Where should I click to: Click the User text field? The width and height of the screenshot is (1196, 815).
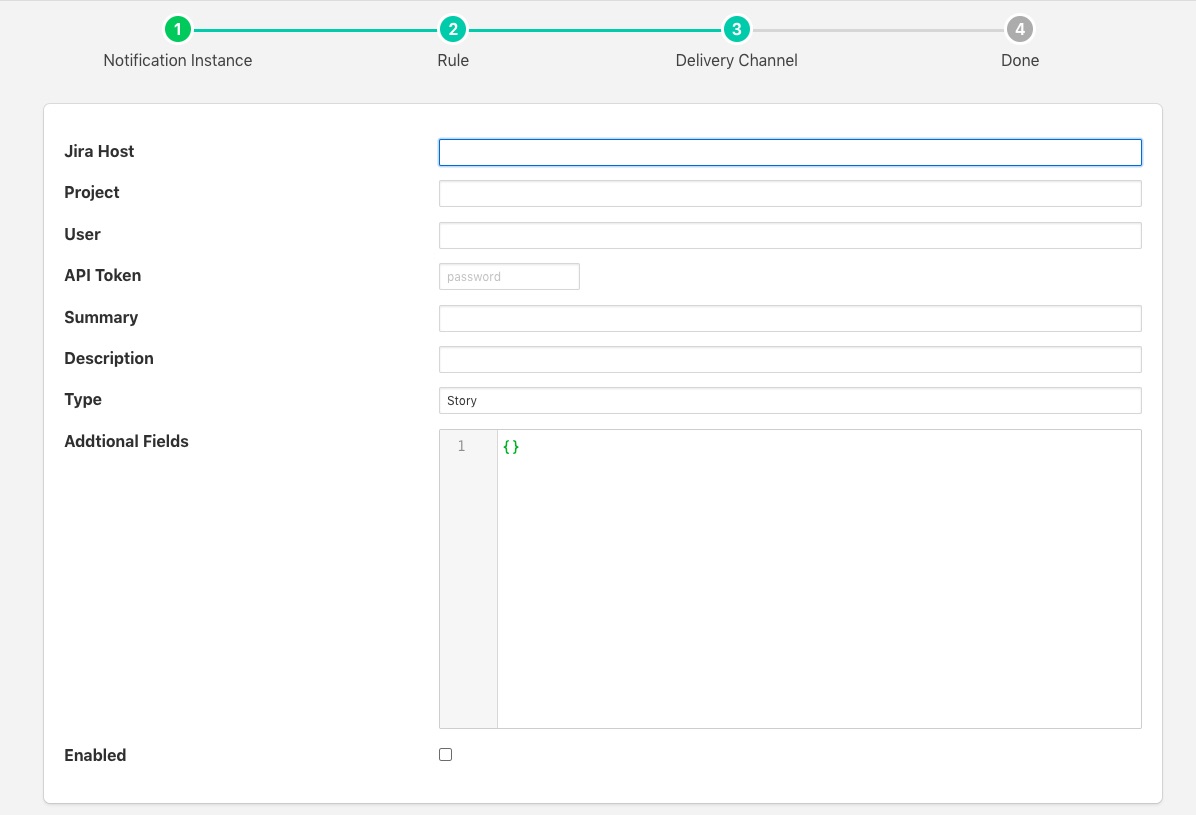point(789,235)
